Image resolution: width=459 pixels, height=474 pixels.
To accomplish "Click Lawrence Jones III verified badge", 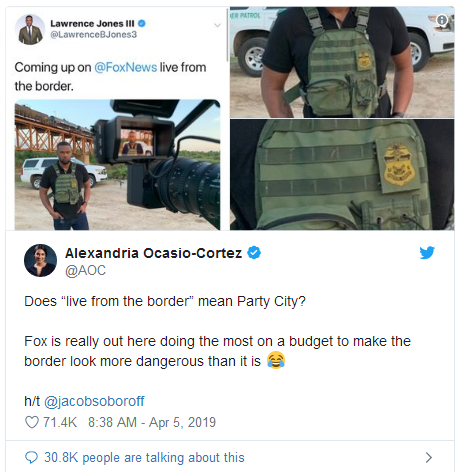I will 142,23.
